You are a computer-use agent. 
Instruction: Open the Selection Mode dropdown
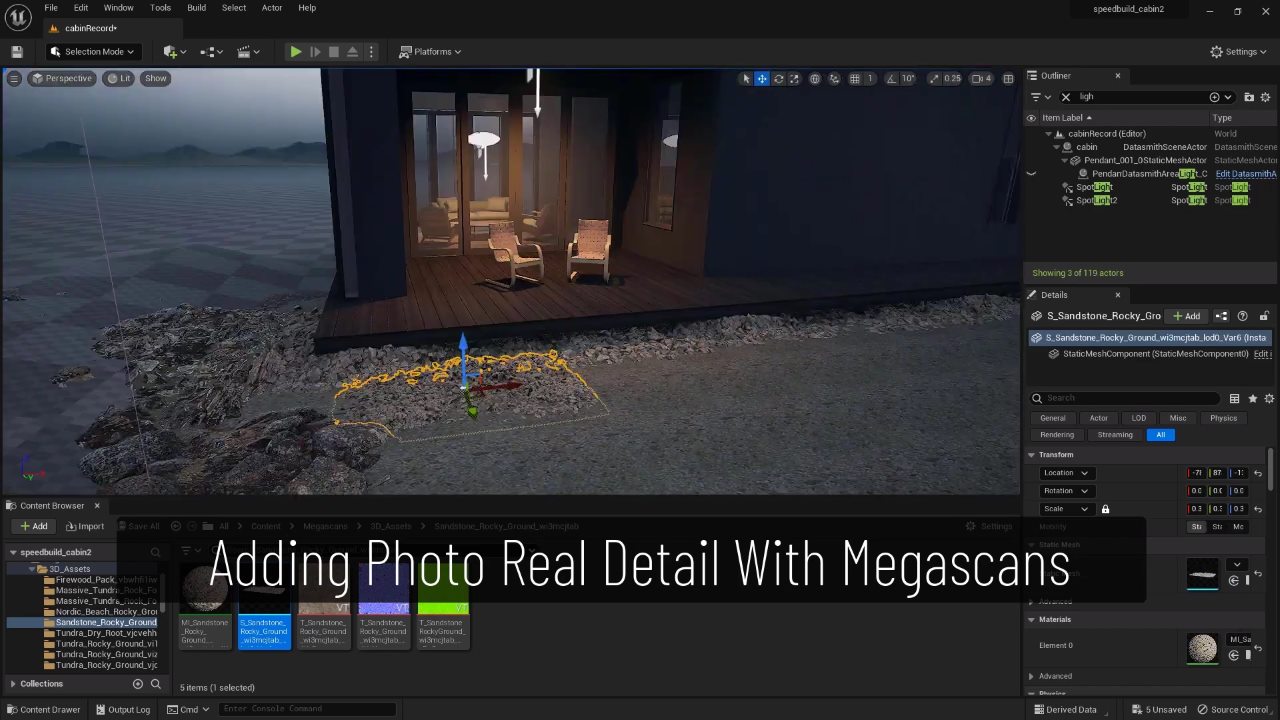tap(92, 52)
